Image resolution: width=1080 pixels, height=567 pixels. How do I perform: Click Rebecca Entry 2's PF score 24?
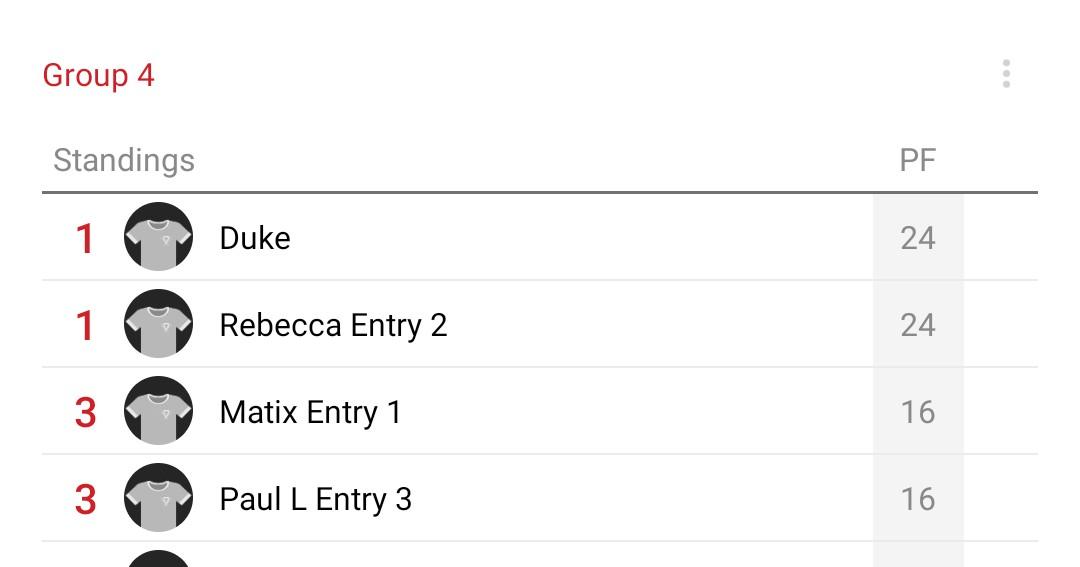(917, 325)
